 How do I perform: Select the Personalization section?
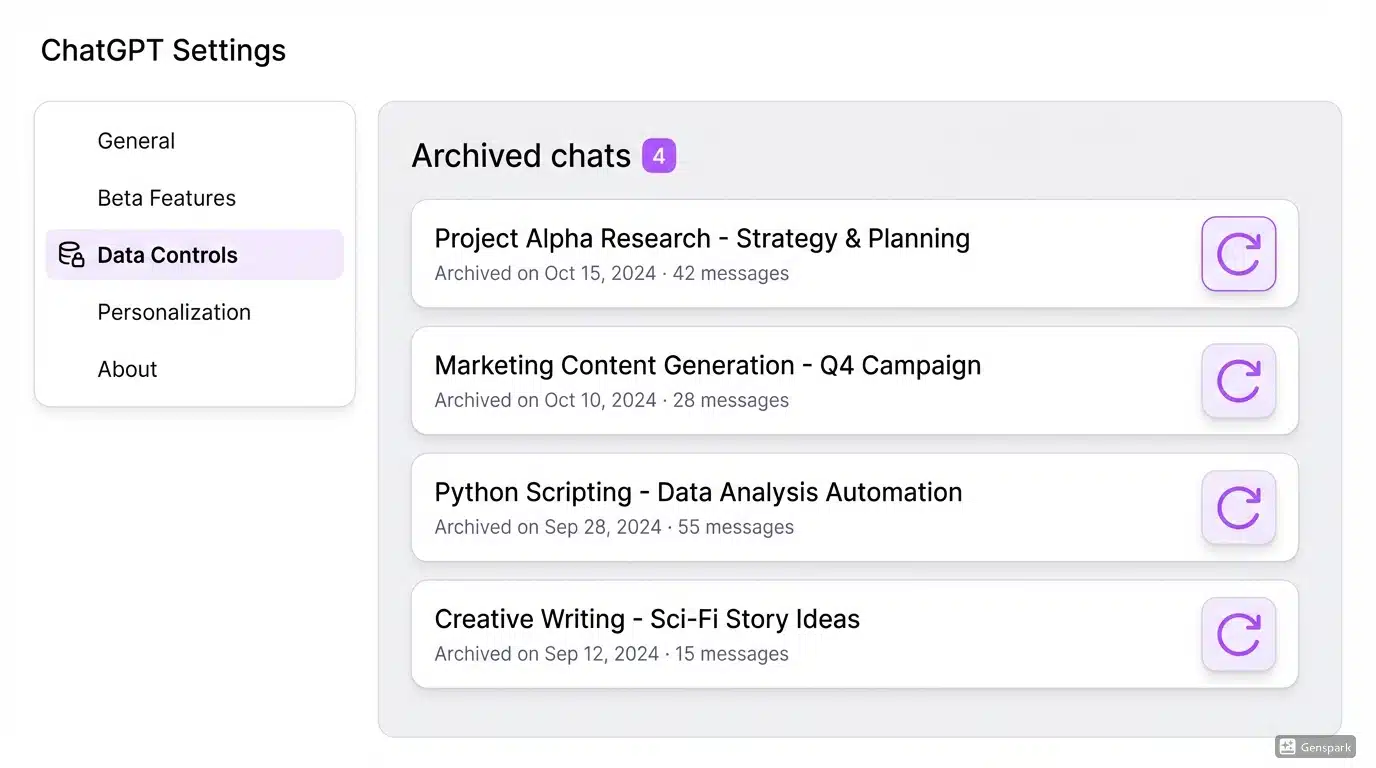coord(174,312)
